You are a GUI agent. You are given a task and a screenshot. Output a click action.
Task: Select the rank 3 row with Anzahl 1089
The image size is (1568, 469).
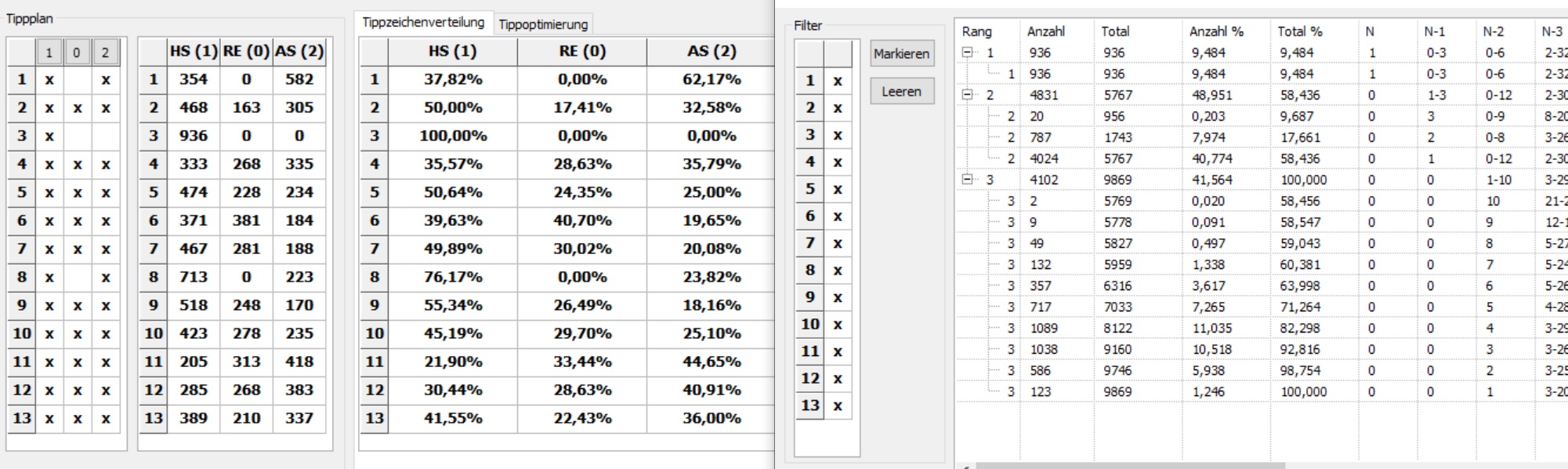1262,328
